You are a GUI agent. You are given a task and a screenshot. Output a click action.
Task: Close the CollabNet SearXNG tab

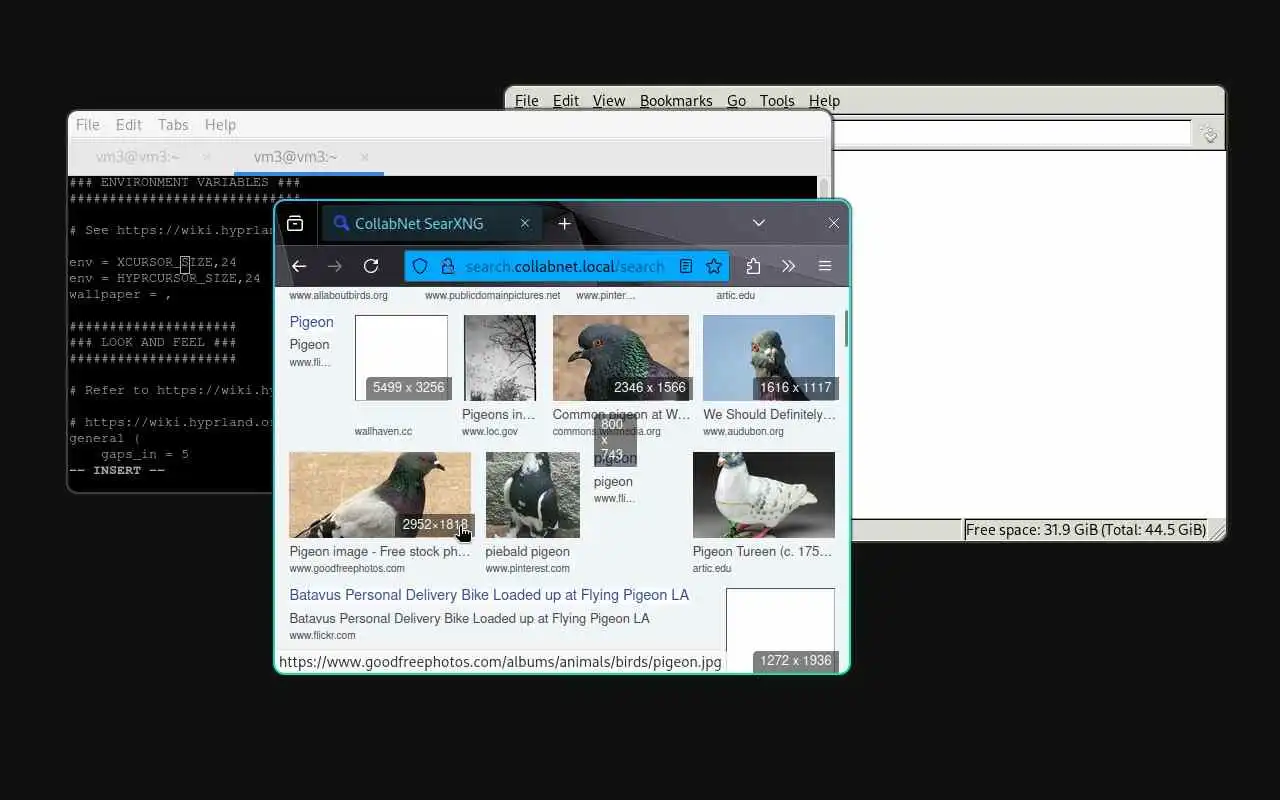[525, 224]
